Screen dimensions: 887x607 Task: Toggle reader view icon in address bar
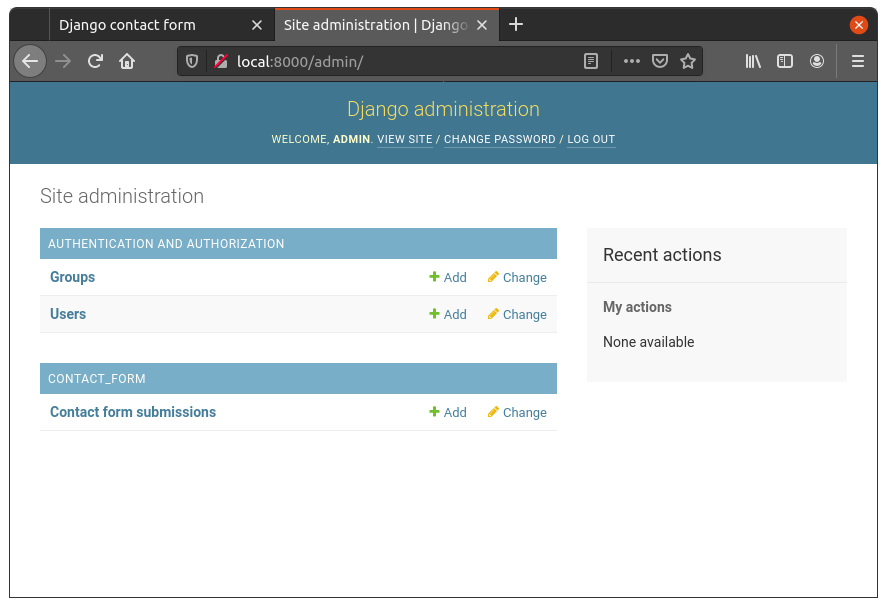(x=591, y=61)
